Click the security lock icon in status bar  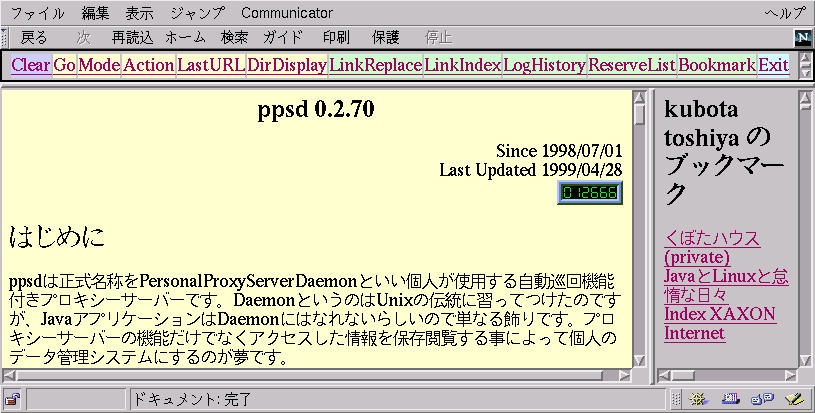13,399
